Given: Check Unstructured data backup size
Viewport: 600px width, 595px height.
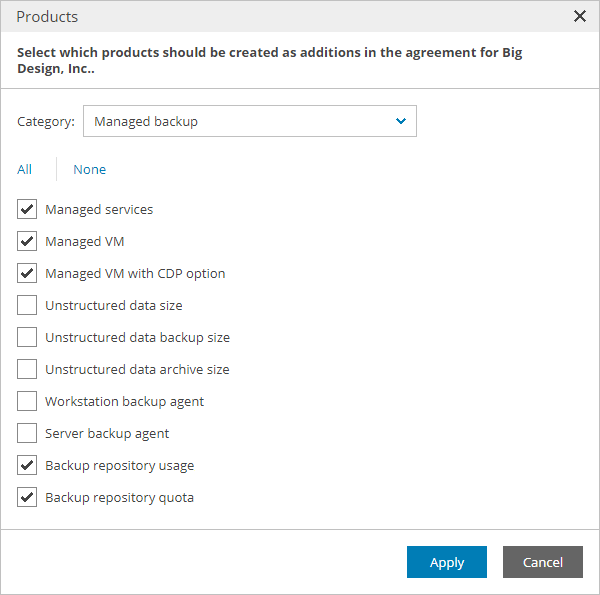Looking at the screenshot, I should (x=27, y=337).
